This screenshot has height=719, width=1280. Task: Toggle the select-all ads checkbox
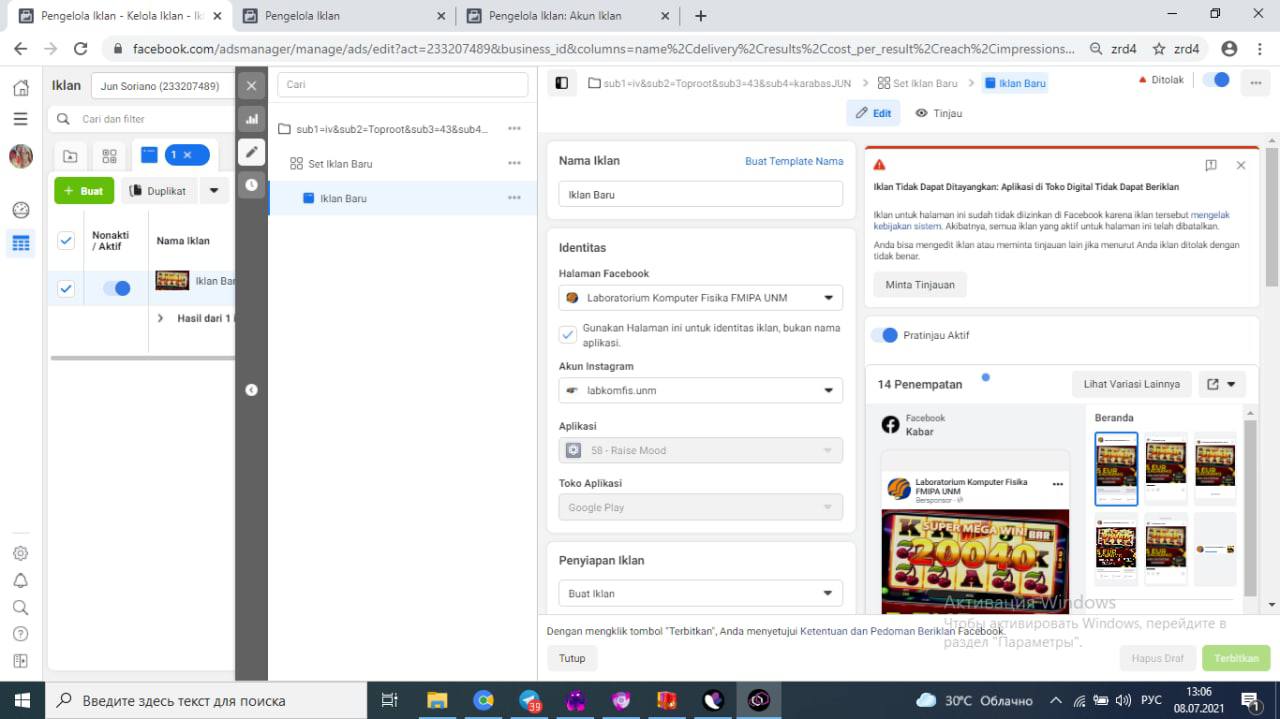tap(66, 240)
